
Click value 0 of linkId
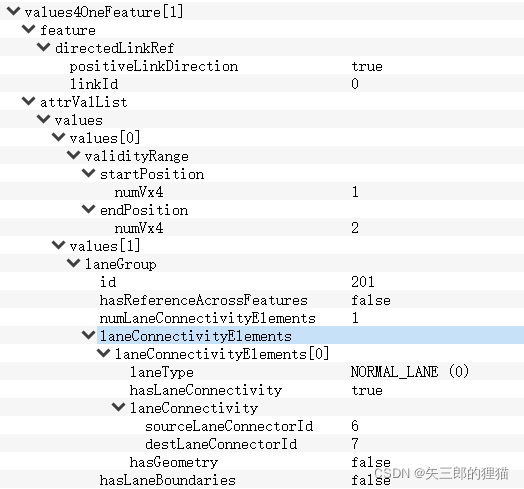tap(355, 84)
